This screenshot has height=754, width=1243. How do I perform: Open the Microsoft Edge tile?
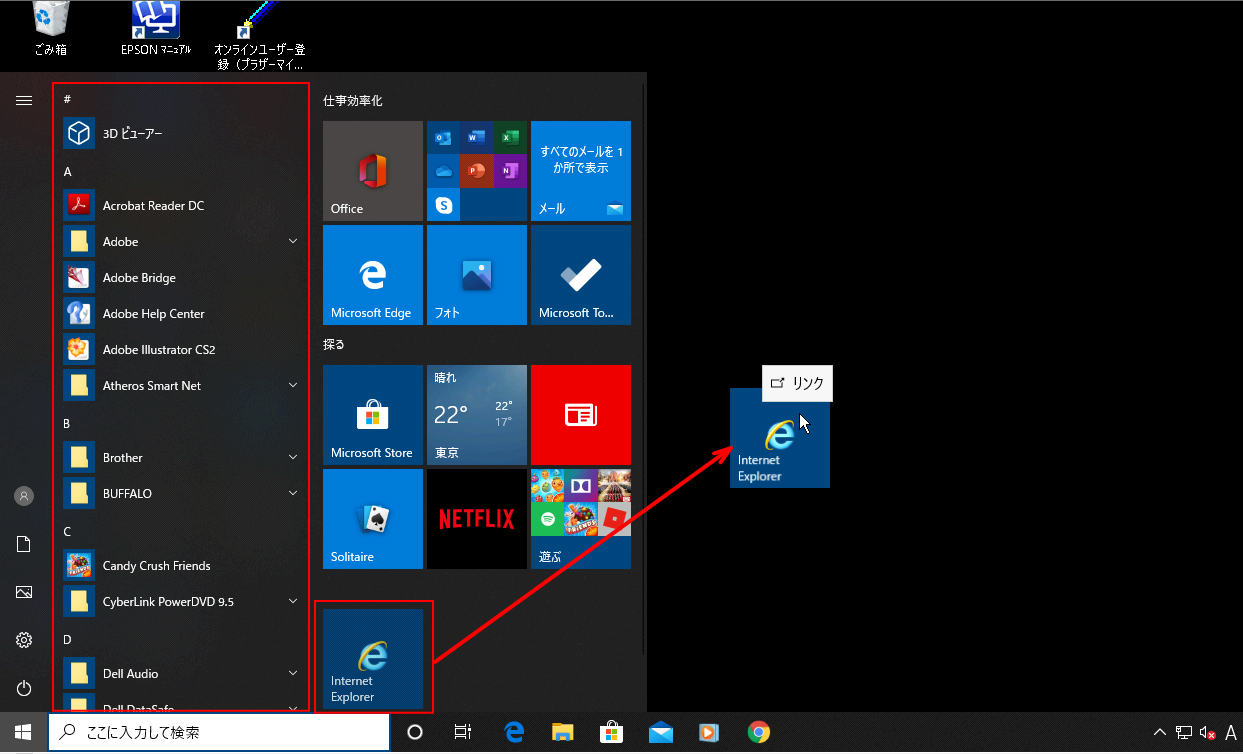[x=373, y=275]
